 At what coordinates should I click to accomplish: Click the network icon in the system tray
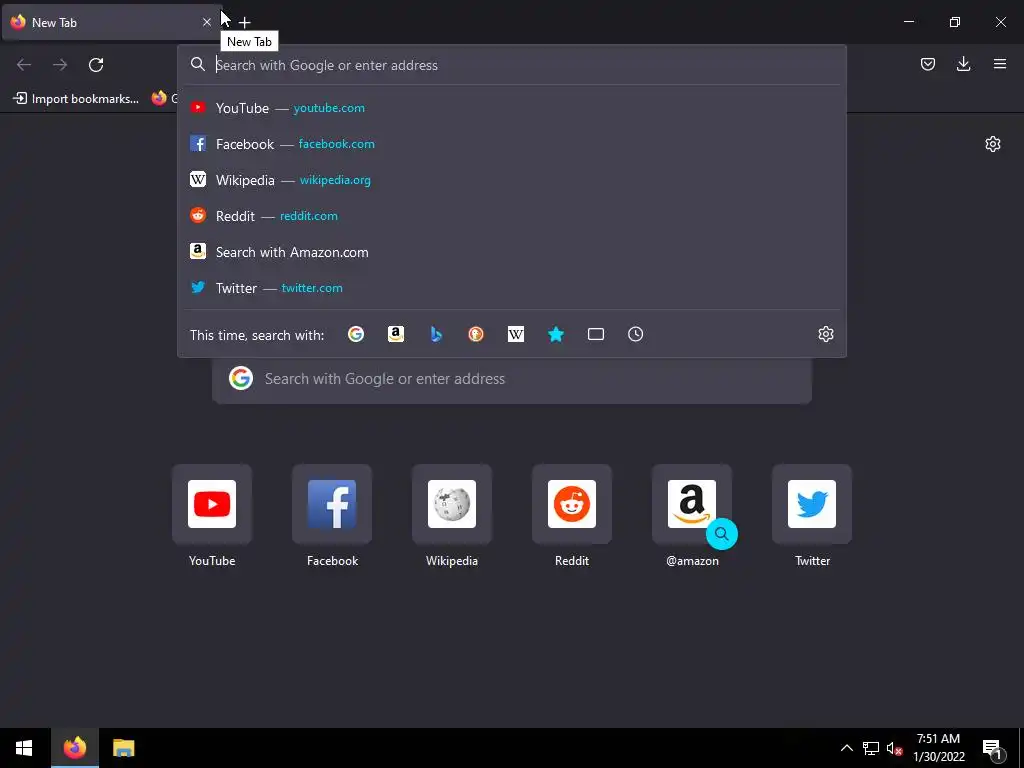coord(871,748)
